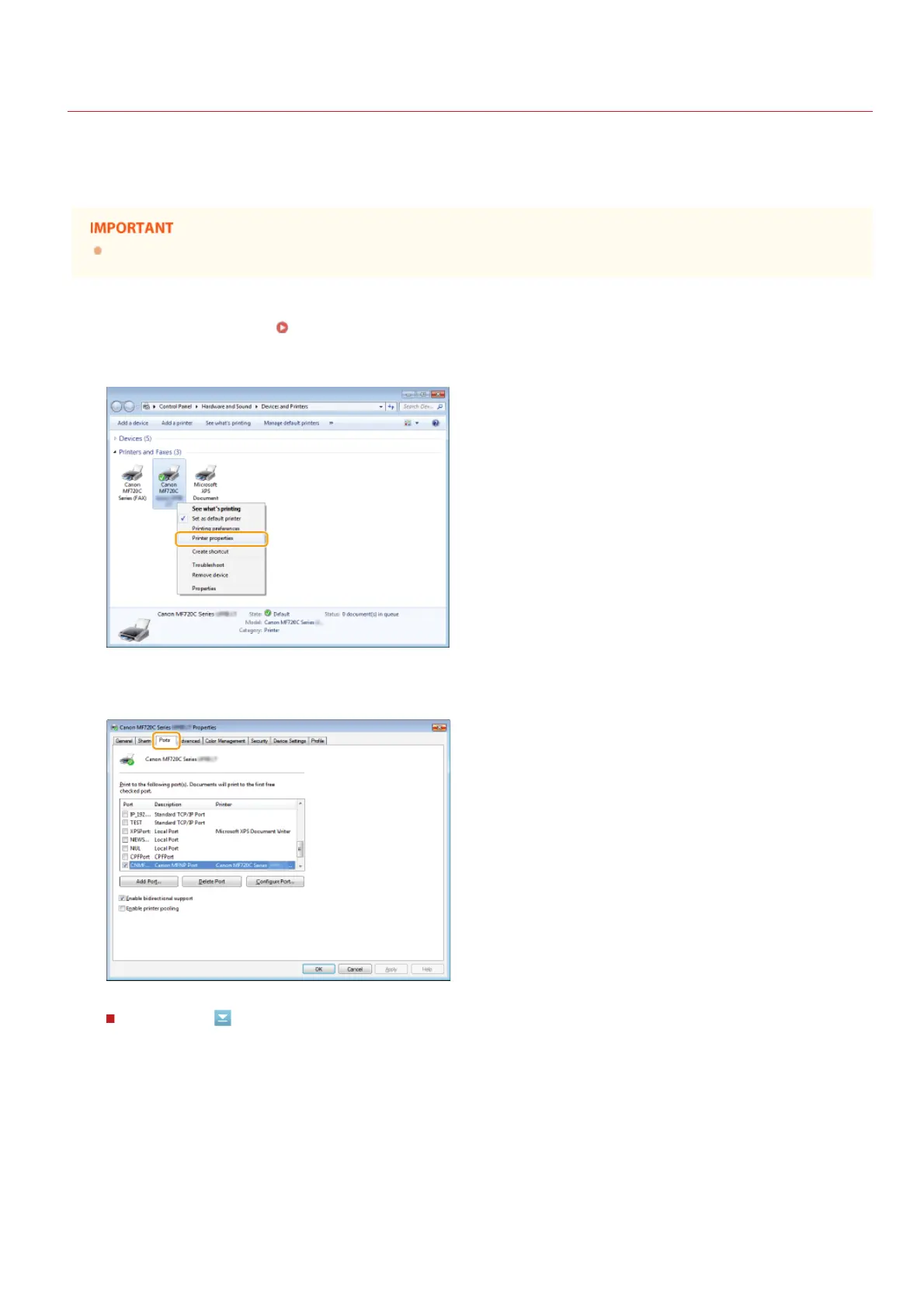Check the CPFPort checkbox
924x1308 pixels.
click(x=125, y=857)
